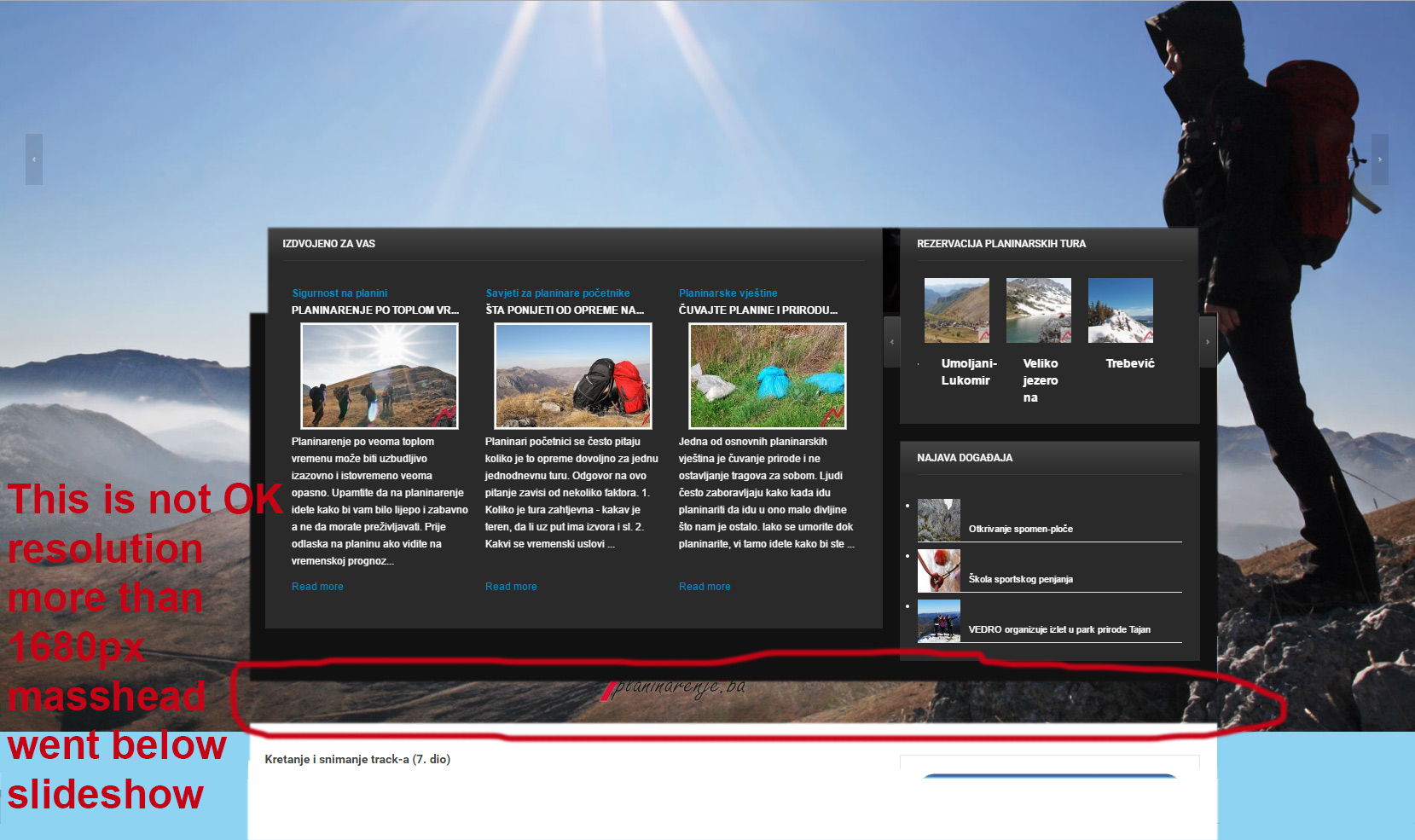The height and width of the screenshot is (840, 1415).
Task: Select the Veliko jezero na tour title
Action: pos(1041,380)
